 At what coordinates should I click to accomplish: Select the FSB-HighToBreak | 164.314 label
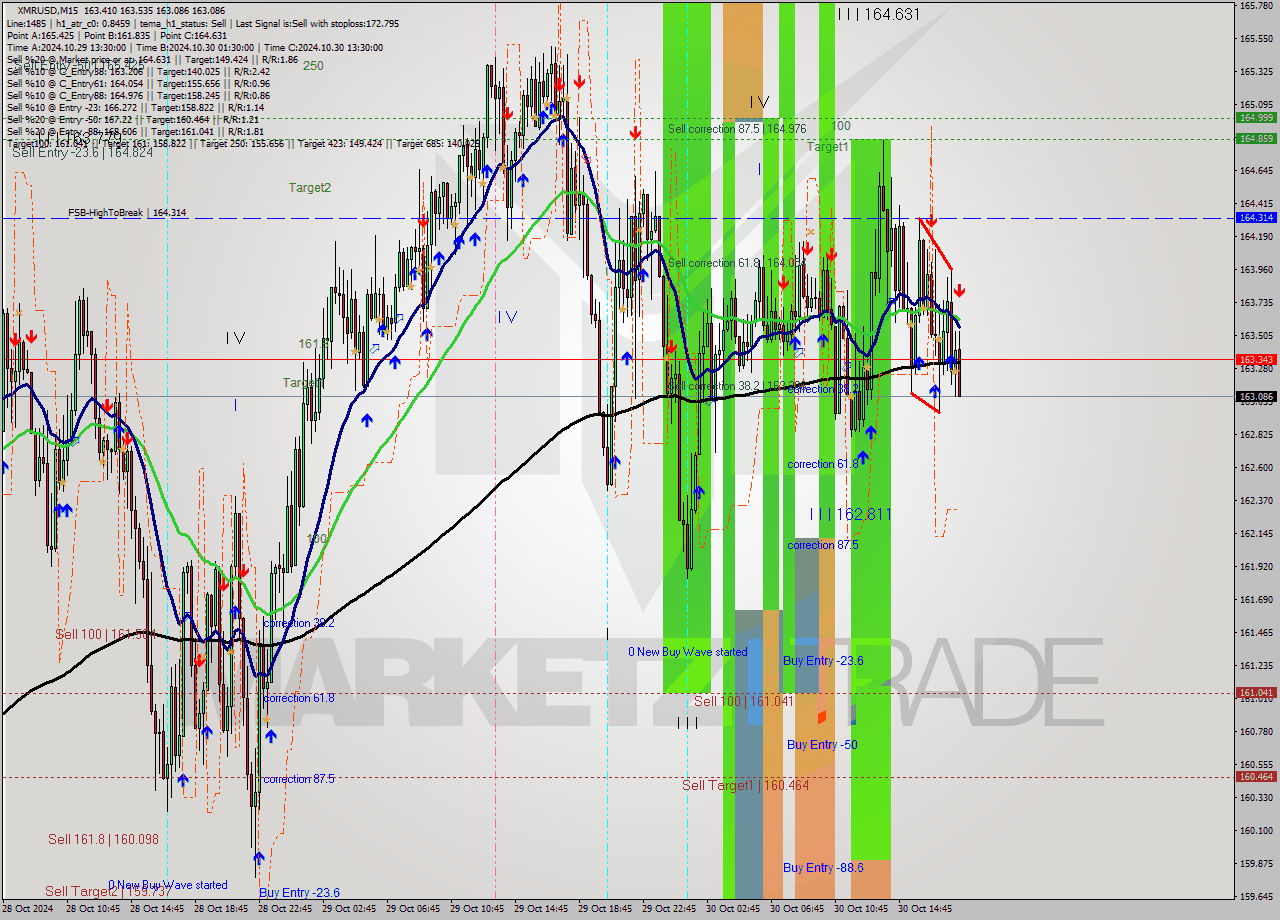pyautogui.click(x=127, y=212)
